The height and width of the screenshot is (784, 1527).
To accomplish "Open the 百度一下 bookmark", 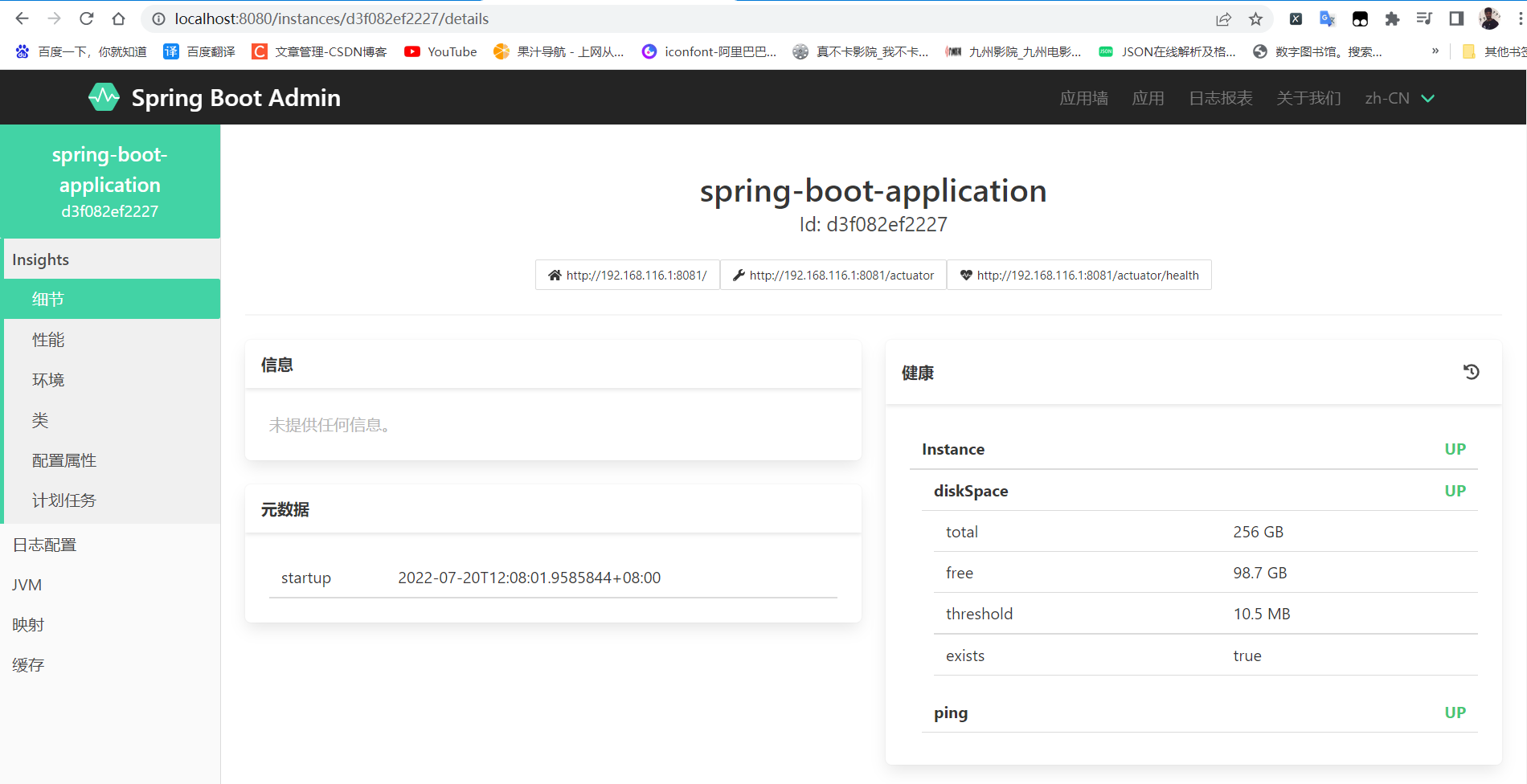I will click(81, 51).
